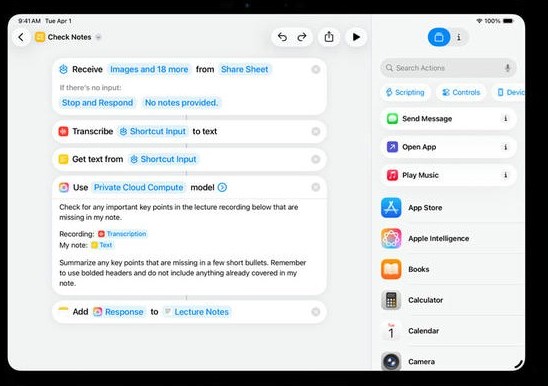Select the Controls category
Image resolution: width=548 pixels, height=386 pixels.
[x=461, y=92]
